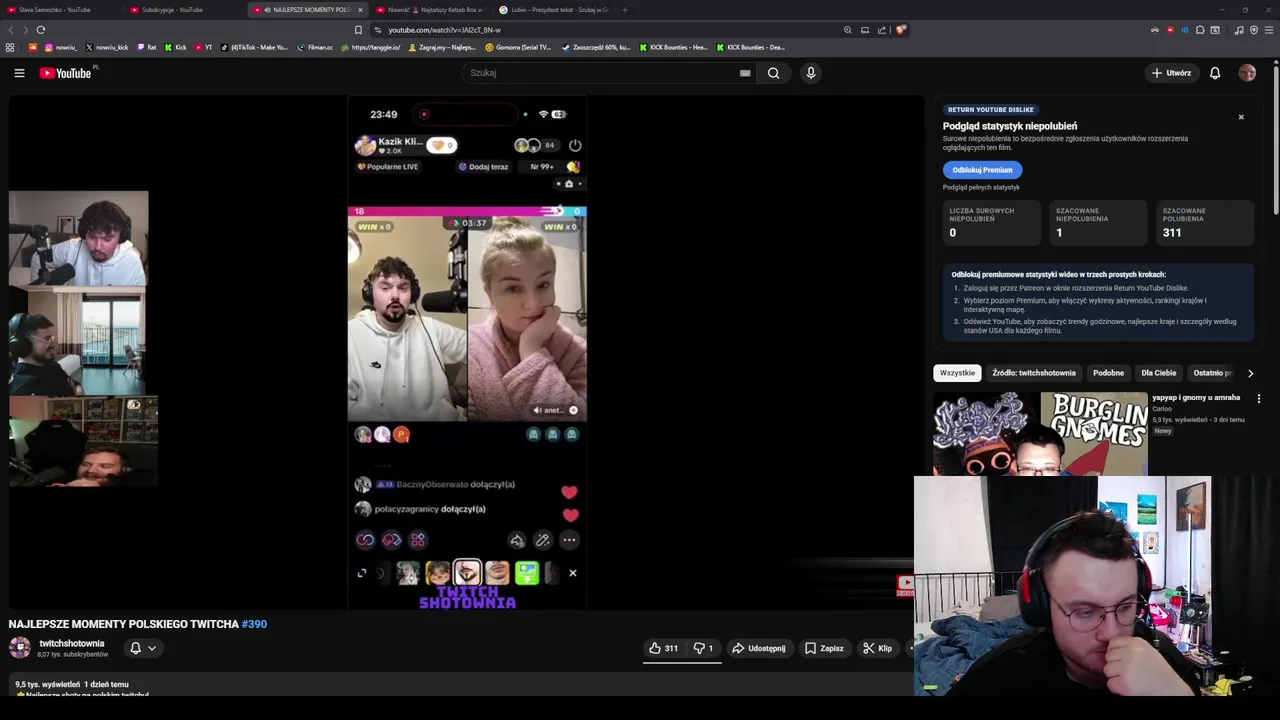Viewport: 1280px width, 720px height.
Task: Click the YouTube search magnifier button
Action: pyautogui.click(x=773, y=73)
